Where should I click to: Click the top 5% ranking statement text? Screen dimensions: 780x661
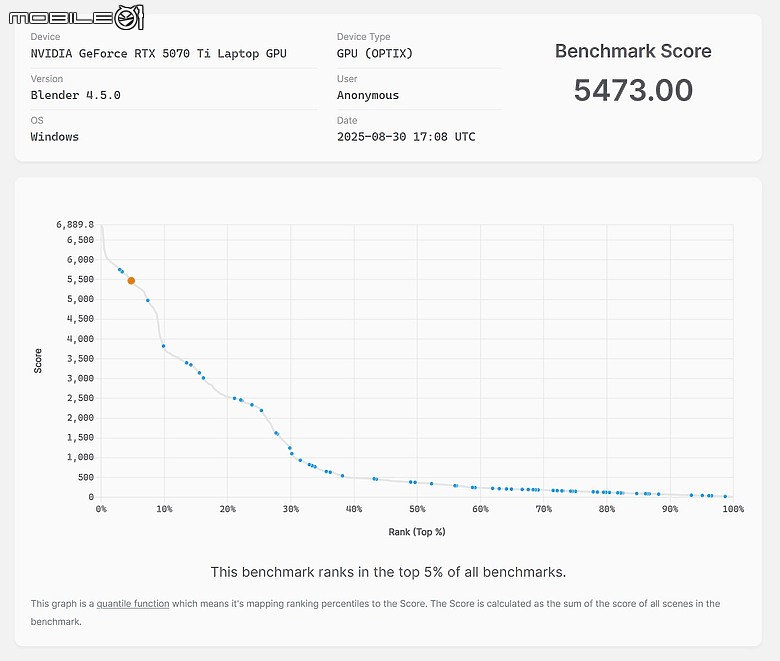pos(388,572)
